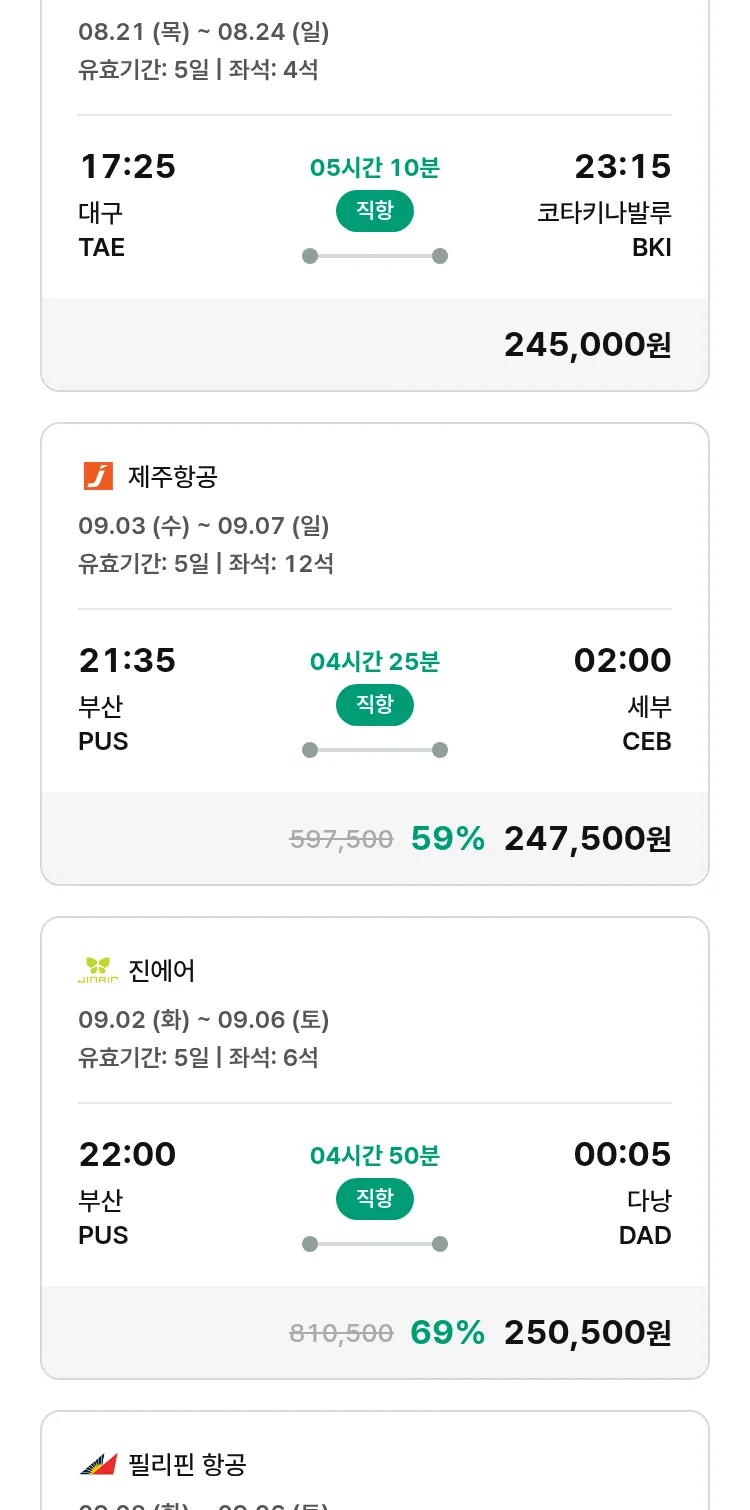The image size is (750, 1510).
Task: Click the route line under 04시간 25분
Action: pyautogui.click(x=375, y=750)
